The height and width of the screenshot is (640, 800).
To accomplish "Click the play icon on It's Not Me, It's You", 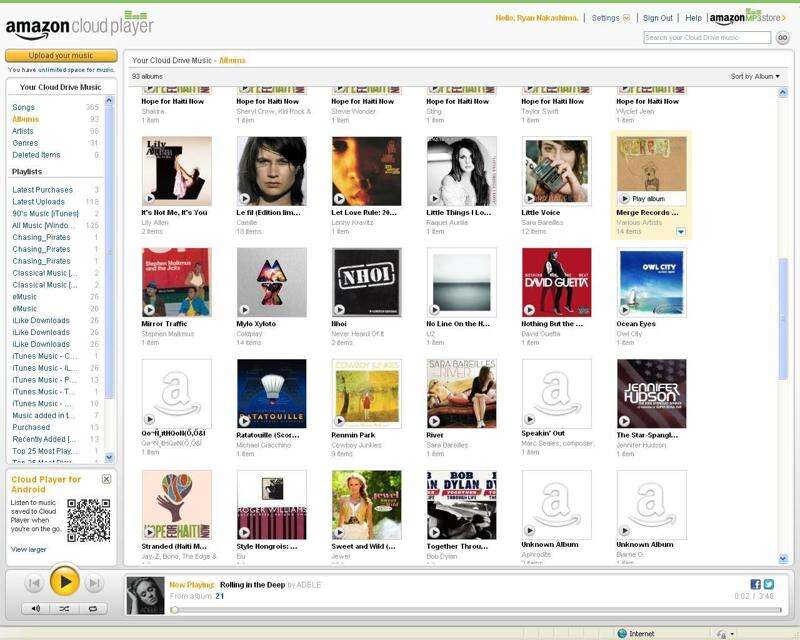I will 149,199.
